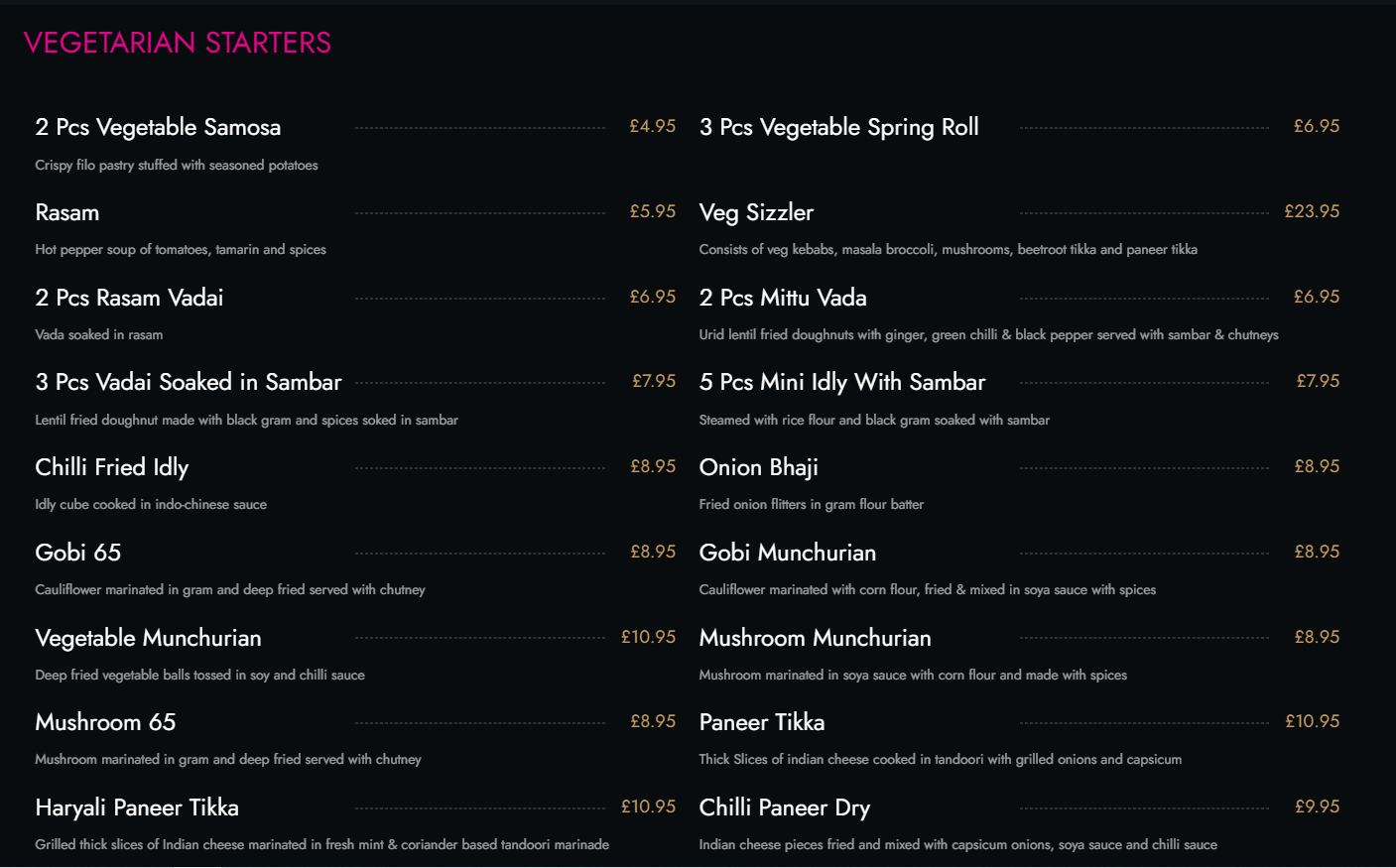Click the 2 Pcs Mittu Vada title
Image resolution: width=1396 pixels, height=868 pixels.
pos(783,298)
